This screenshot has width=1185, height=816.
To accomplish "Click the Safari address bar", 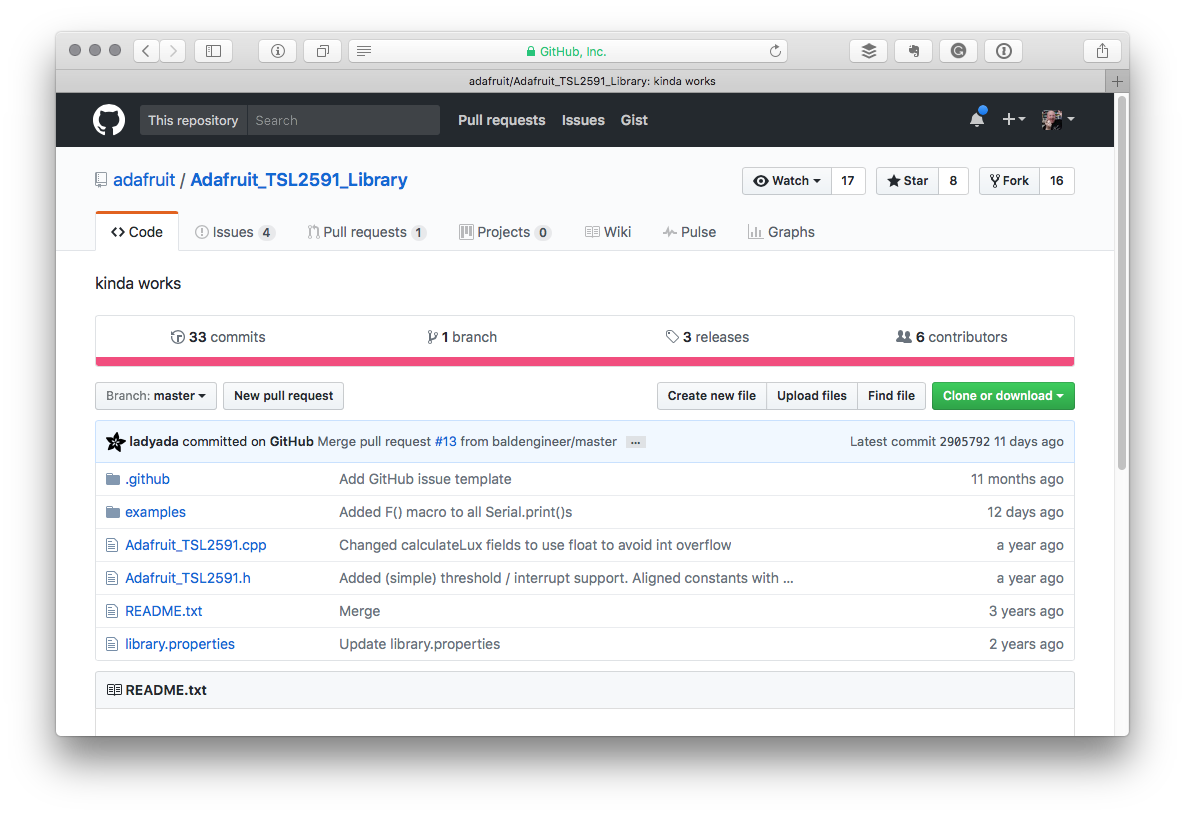I will 568,51.
